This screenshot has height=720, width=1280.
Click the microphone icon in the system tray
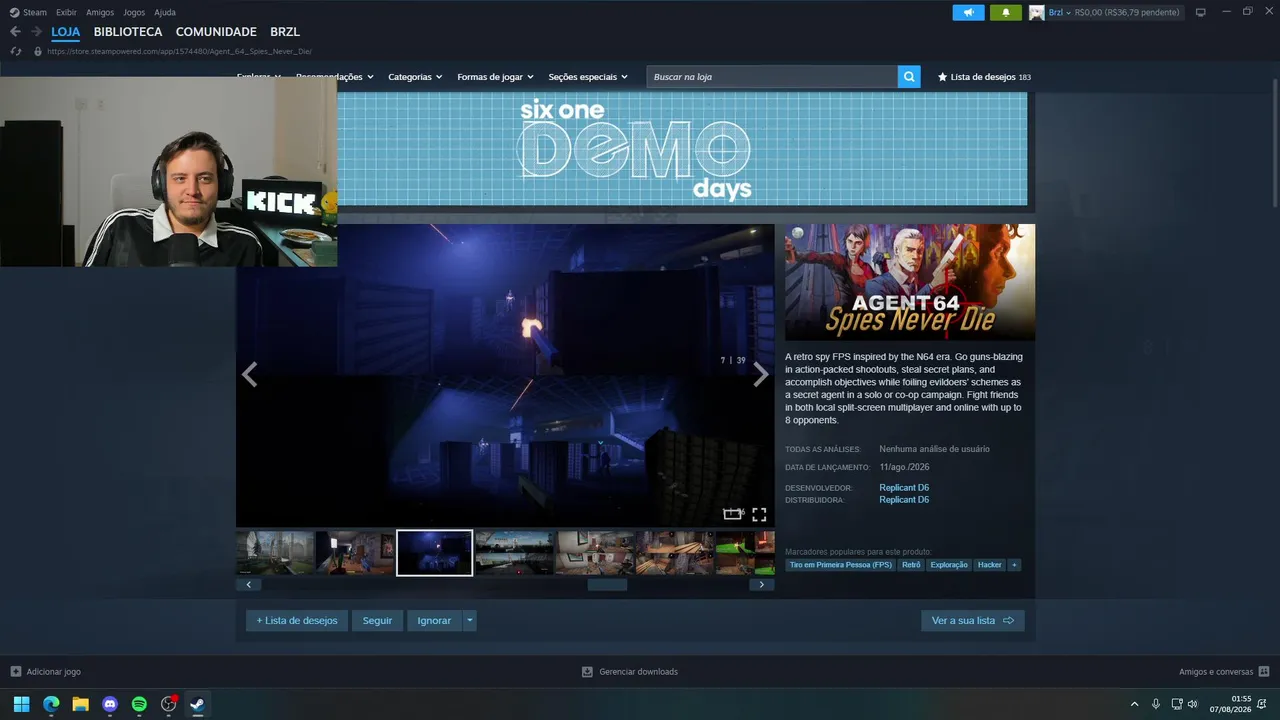(x=1156, y=704)
